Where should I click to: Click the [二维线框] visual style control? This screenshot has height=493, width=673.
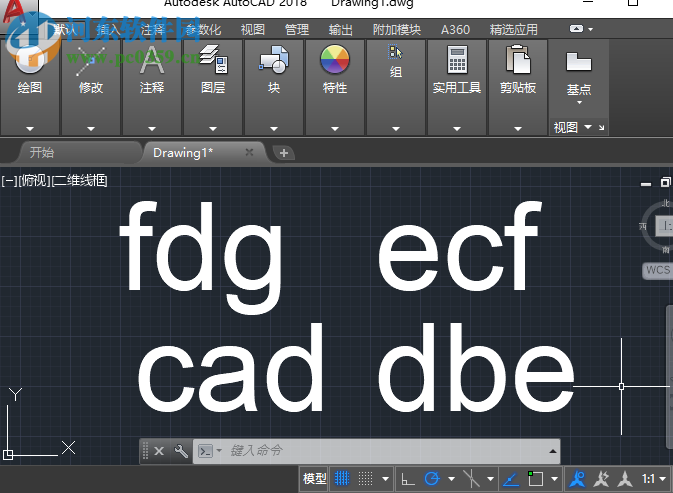pyautogui.click(x=79, y=181)
